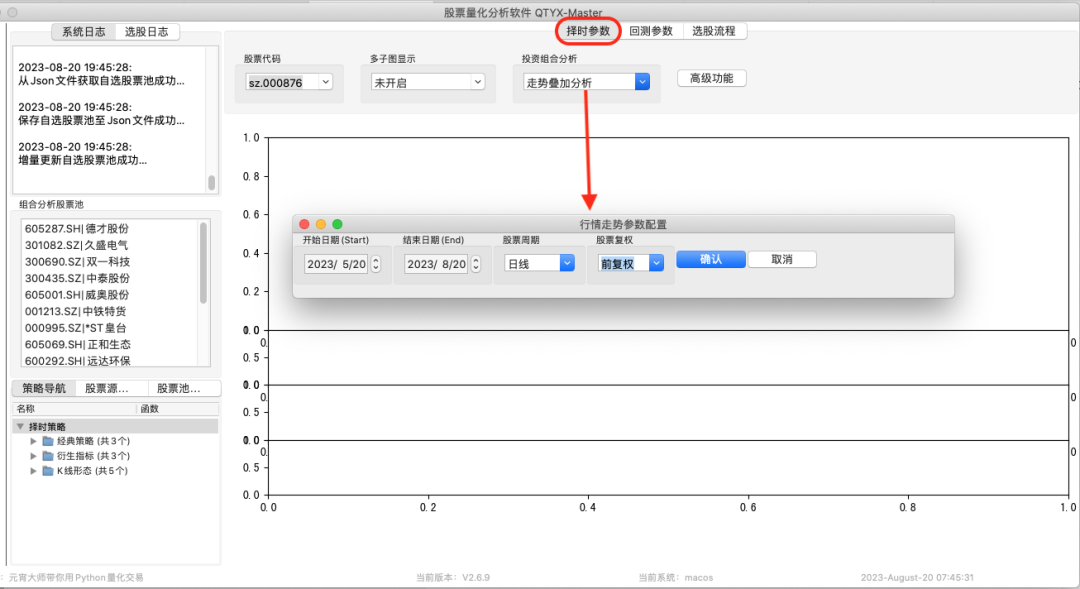Click end date field 2023/8/20
This screenshot has height=589, width=1080.
pyautogui.click(x=437, y=264)
